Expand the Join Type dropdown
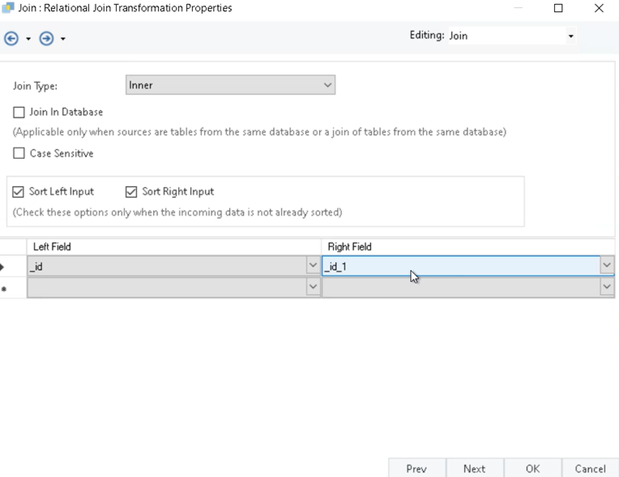The width and height of the screenshot is (619, 477). 327,86
